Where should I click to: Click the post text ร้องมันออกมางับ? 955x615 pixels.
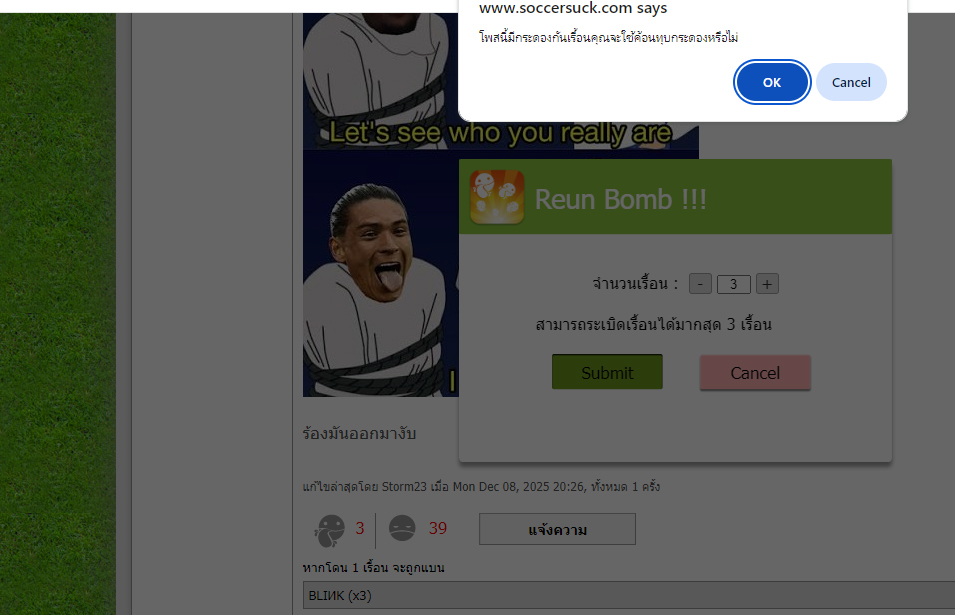359,434
